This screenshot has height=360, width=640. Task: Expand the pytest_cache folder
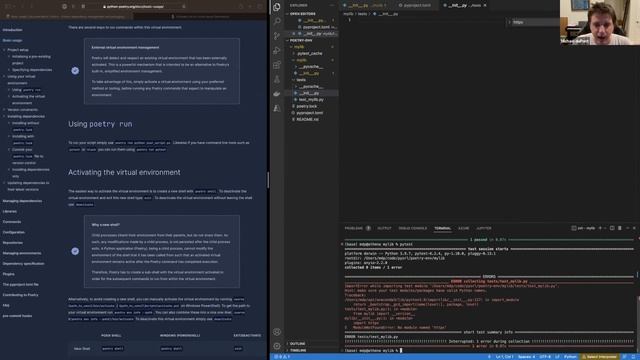(x=309, y=53)
